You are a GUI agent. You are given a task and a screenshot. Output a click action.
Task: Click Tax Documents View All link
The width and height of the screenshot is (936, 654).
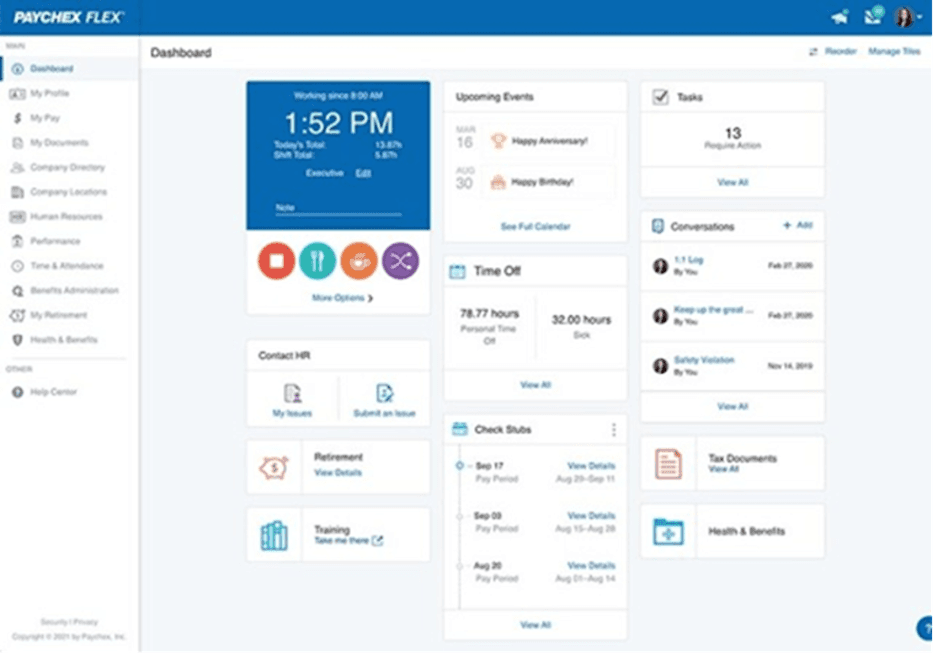click(x=723, y=469)
